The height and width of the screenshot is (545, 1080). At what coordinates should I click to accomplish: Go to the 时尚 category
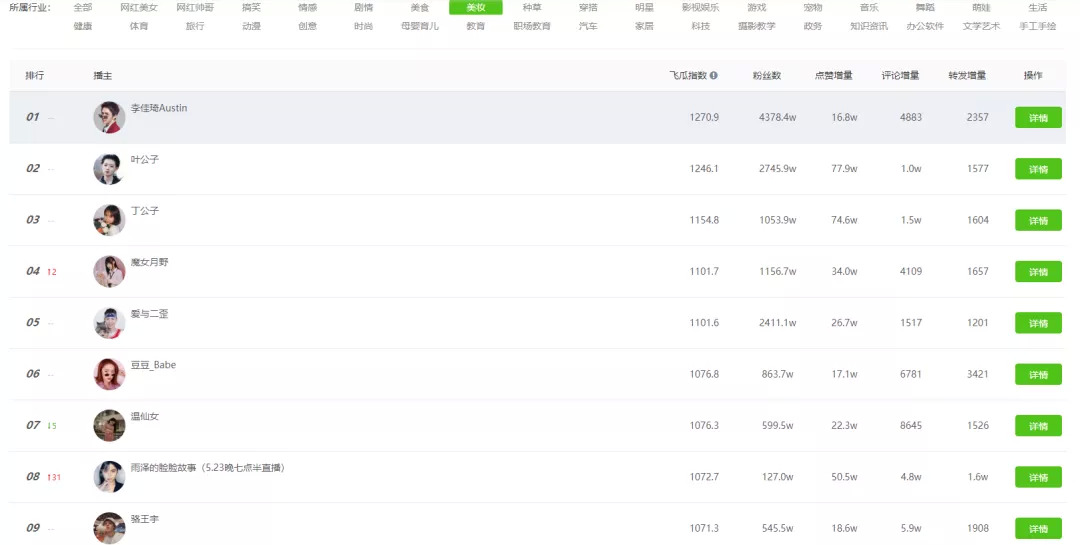coord(364,26)
